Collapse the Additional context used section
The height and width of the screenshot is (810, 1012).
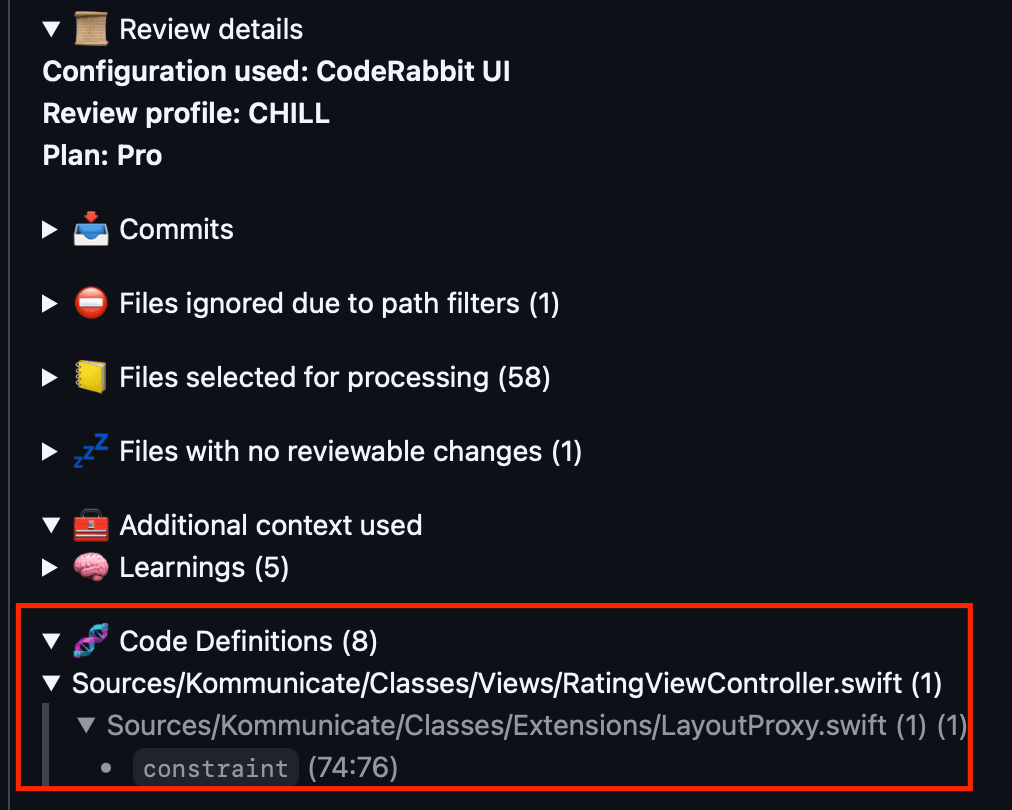click(52, 524)
